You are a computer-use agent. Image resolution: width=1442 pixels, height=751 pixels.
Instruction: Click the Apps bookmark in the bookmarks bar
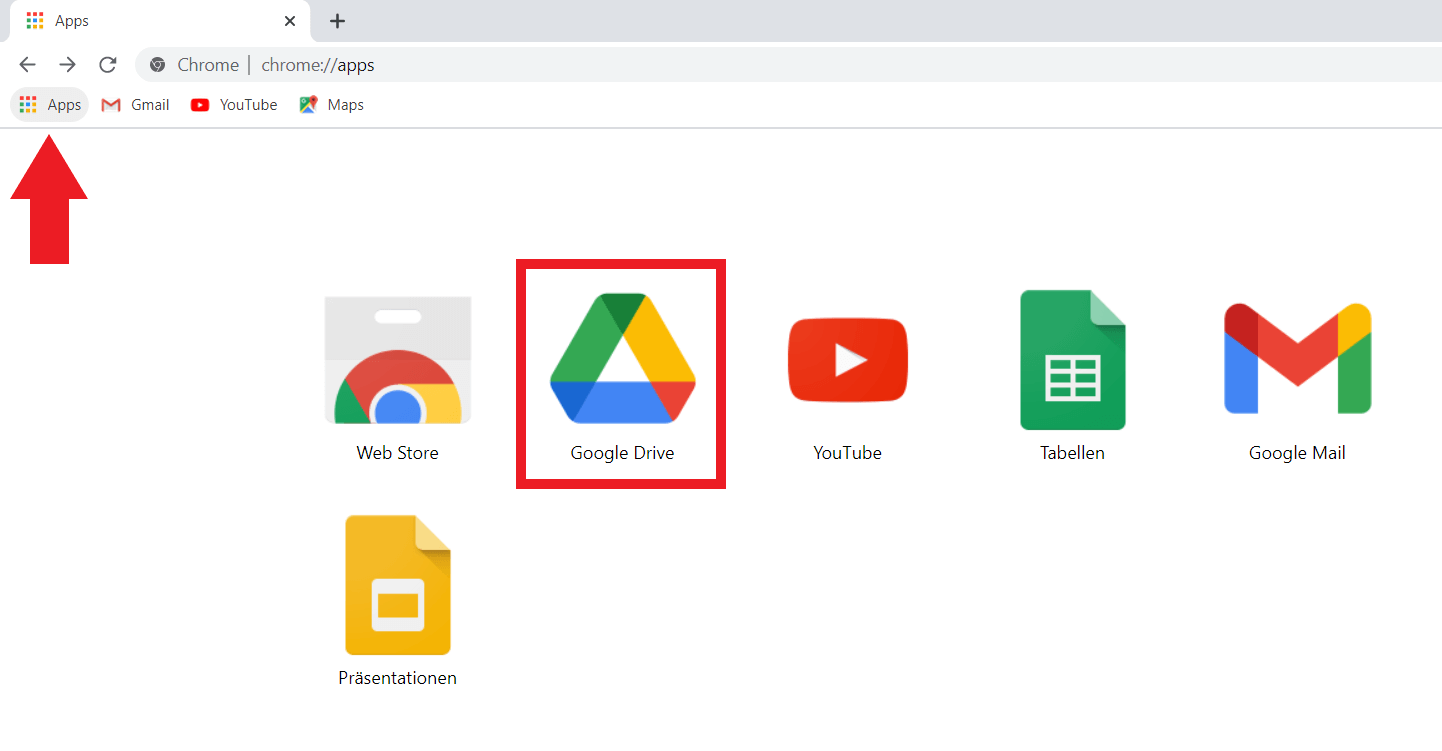coord(50,105)
